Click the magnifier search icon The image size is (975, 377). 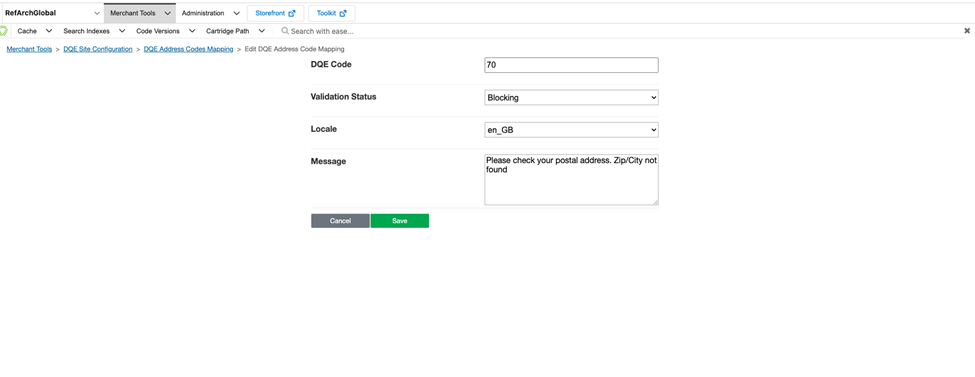click(285, 30)
